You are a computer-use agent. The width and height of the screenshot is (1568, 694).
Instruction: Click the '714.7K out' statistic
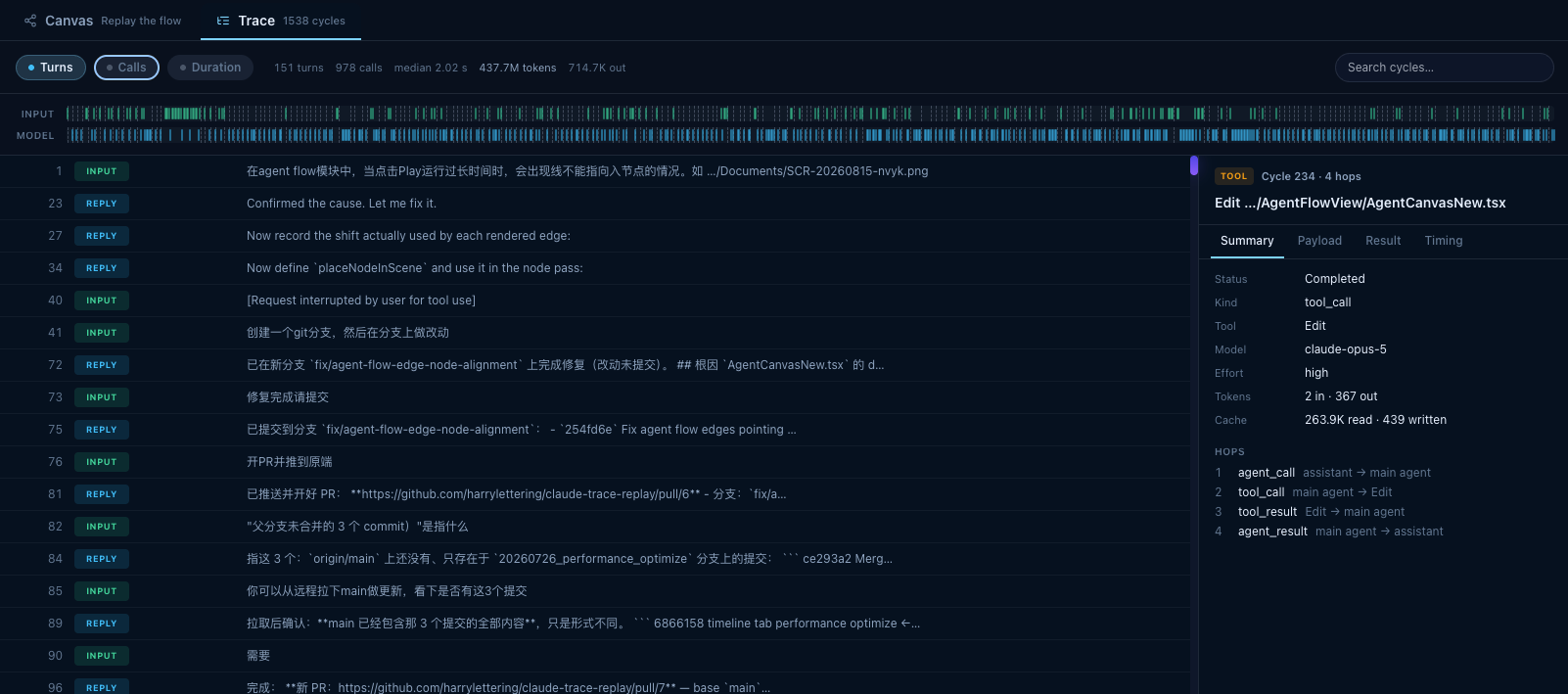[x=597, y=68]
